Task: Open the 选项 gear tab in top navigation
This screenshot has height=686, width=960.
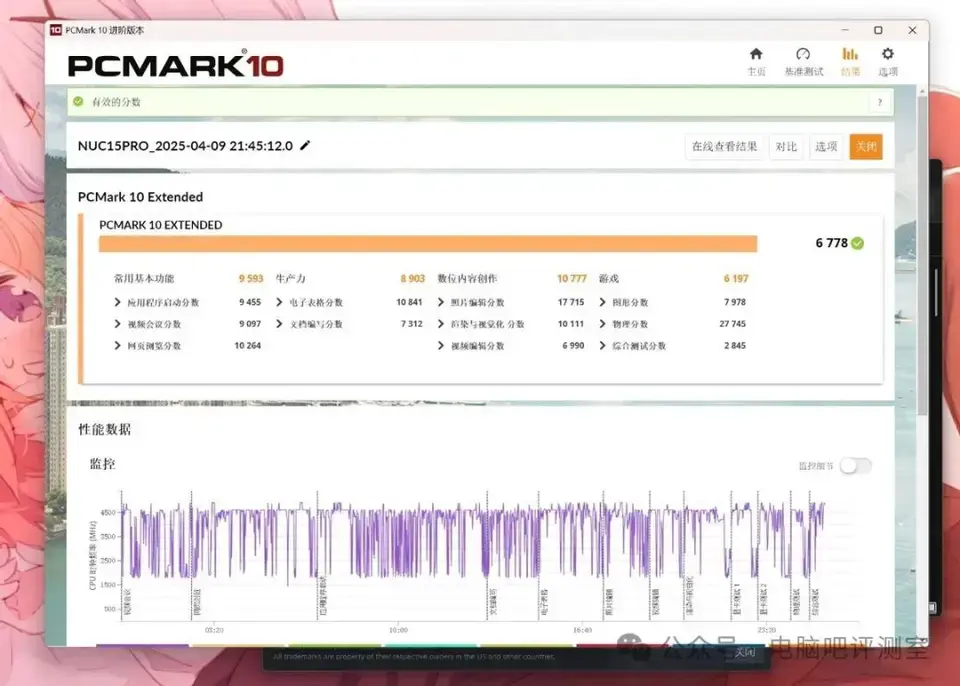Action: point(888,61)
